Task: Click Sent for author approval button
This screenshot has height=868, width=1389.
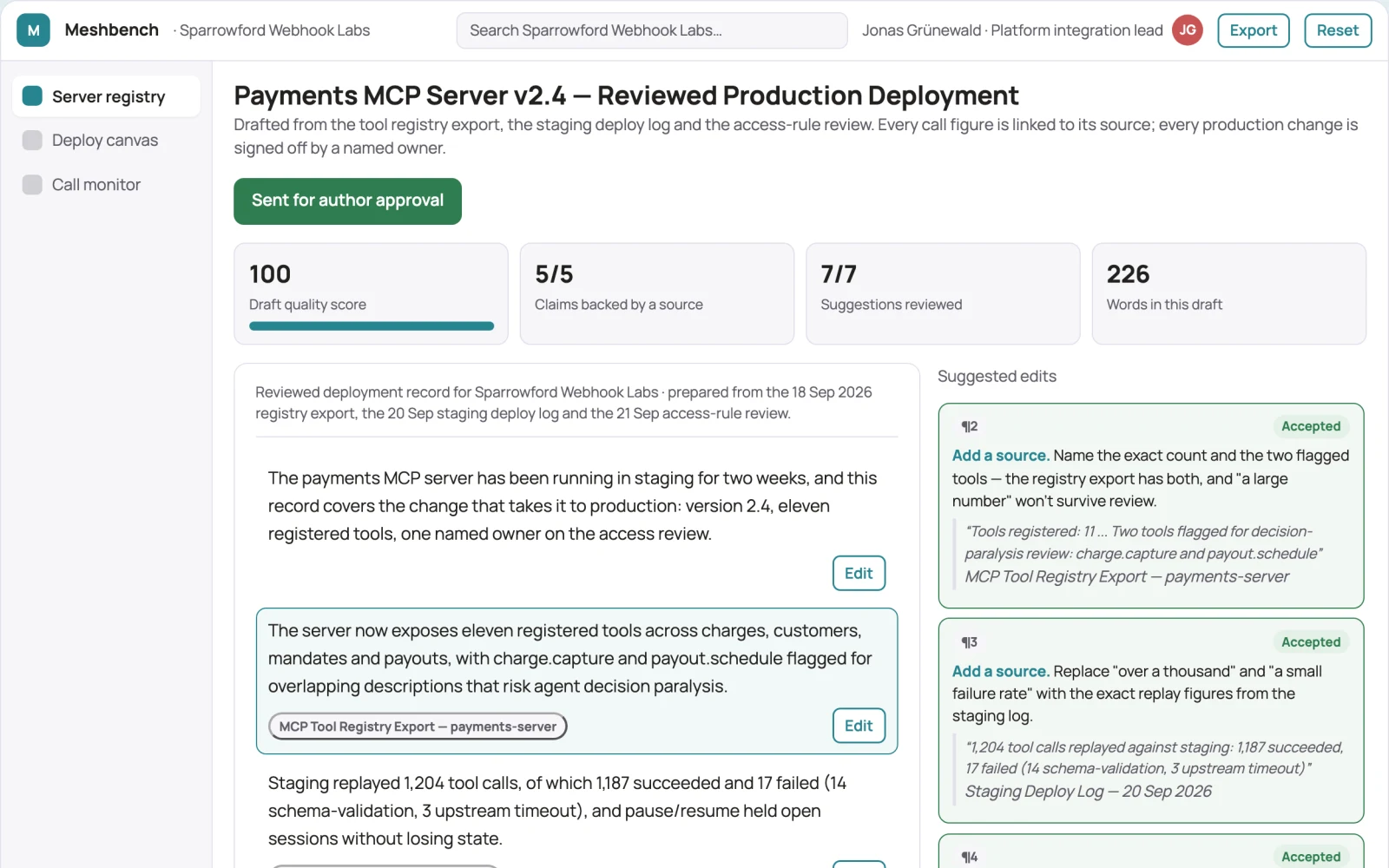Action: [347, 201]
